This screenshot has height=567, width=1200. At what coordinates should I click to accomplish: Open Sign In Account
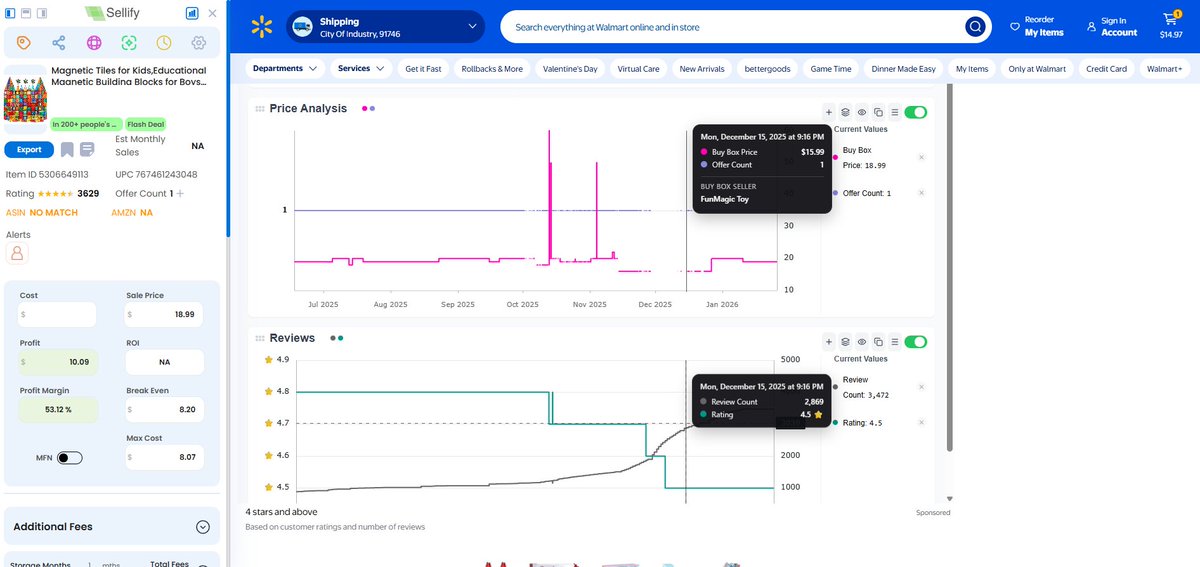[1112, 27]
